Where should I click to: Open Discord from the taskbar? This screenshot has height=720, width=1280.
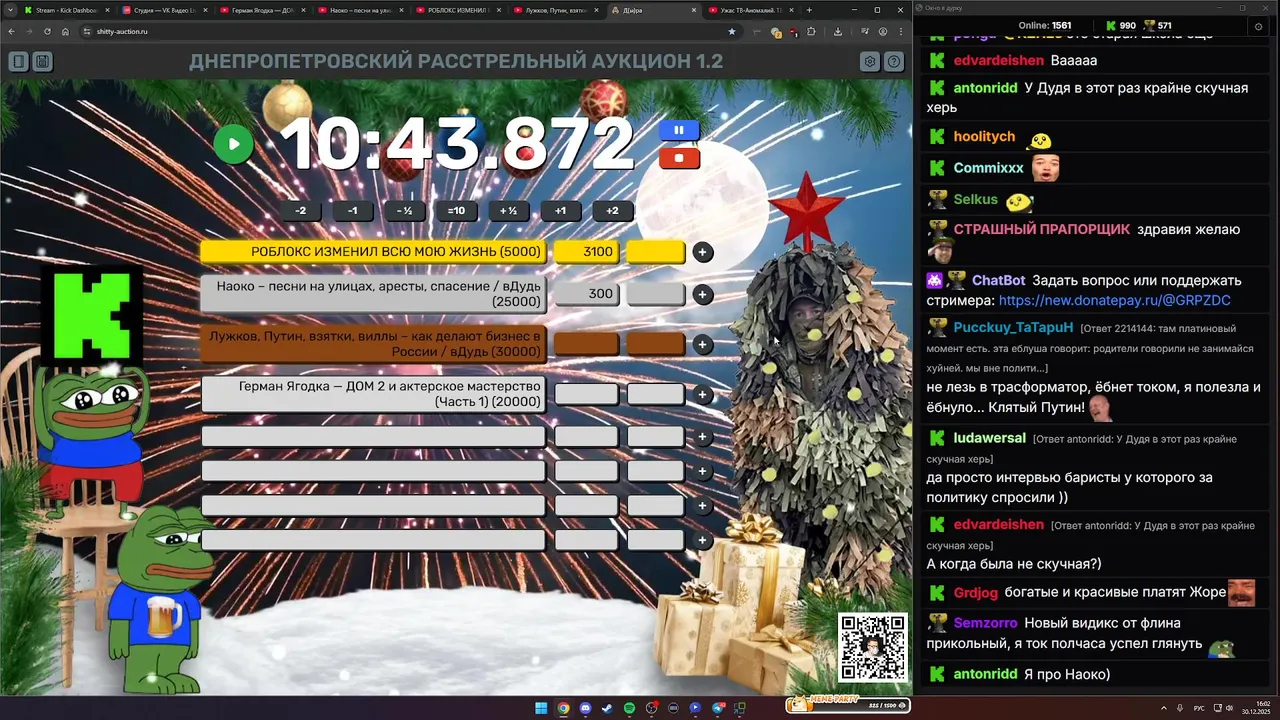click(x=585, y=708)
